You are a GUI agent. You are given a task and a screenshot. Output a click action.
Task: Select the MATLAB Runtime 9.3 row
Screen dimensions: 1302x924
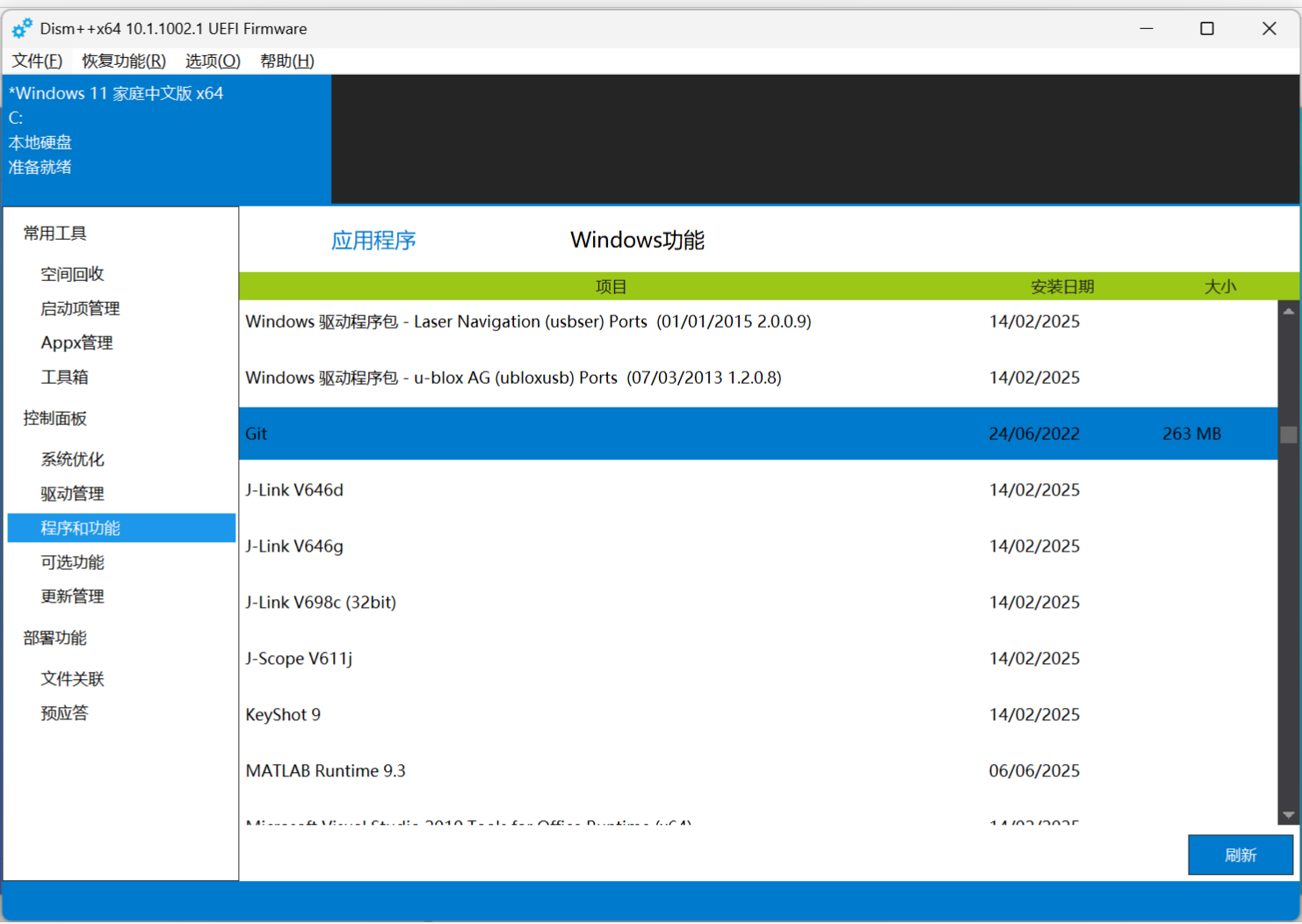(758, 771)
